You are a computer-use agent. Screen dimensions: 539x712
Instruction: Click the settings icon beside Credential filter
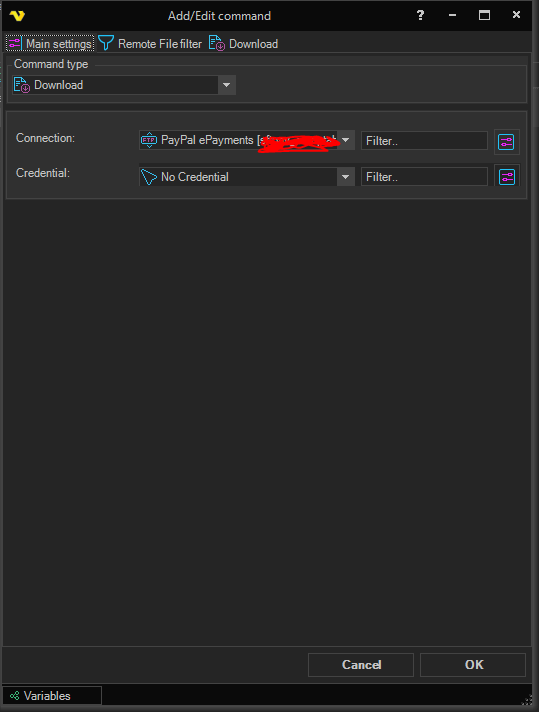click(506, 177)
